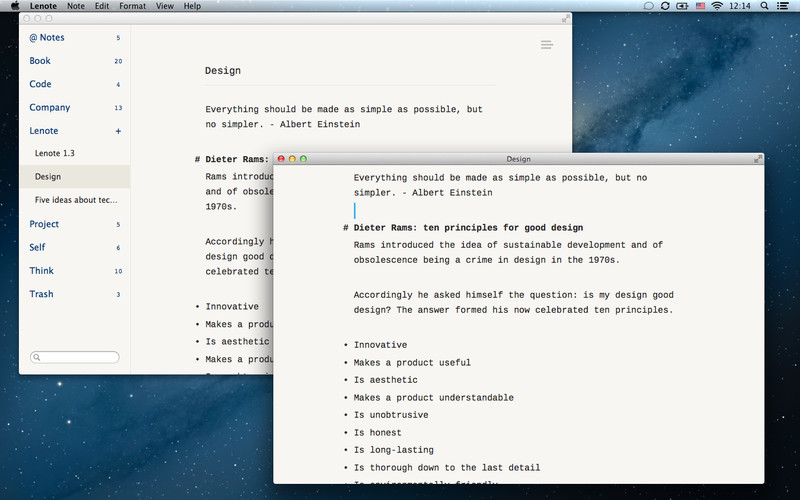Open the Help menu

point(192,6)
